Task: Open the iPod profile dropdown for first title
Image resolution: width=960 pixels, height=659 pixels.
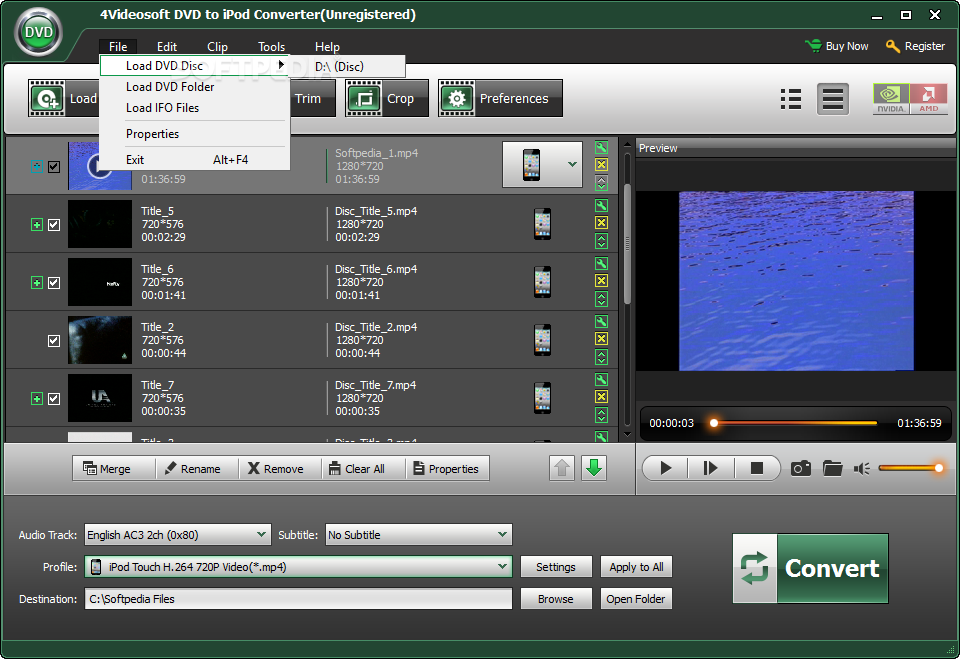Action: click(x=542, y=165)
